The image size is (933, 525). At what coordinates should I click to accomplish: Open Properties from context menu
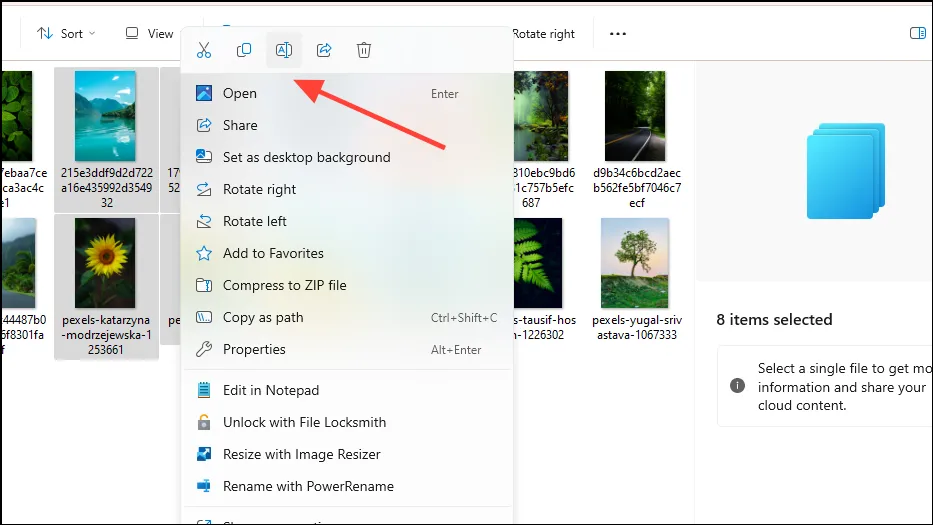tap(254, 349)
